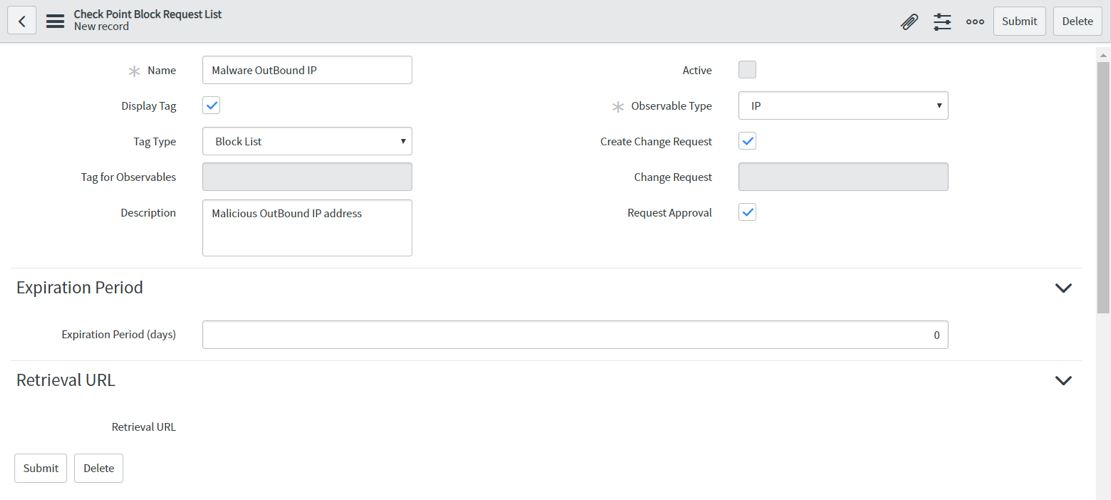The height and width of the screenshot is (500, 1111).
Task: Click the Expiration Period (days) field
Action: (x=575, y=335)
